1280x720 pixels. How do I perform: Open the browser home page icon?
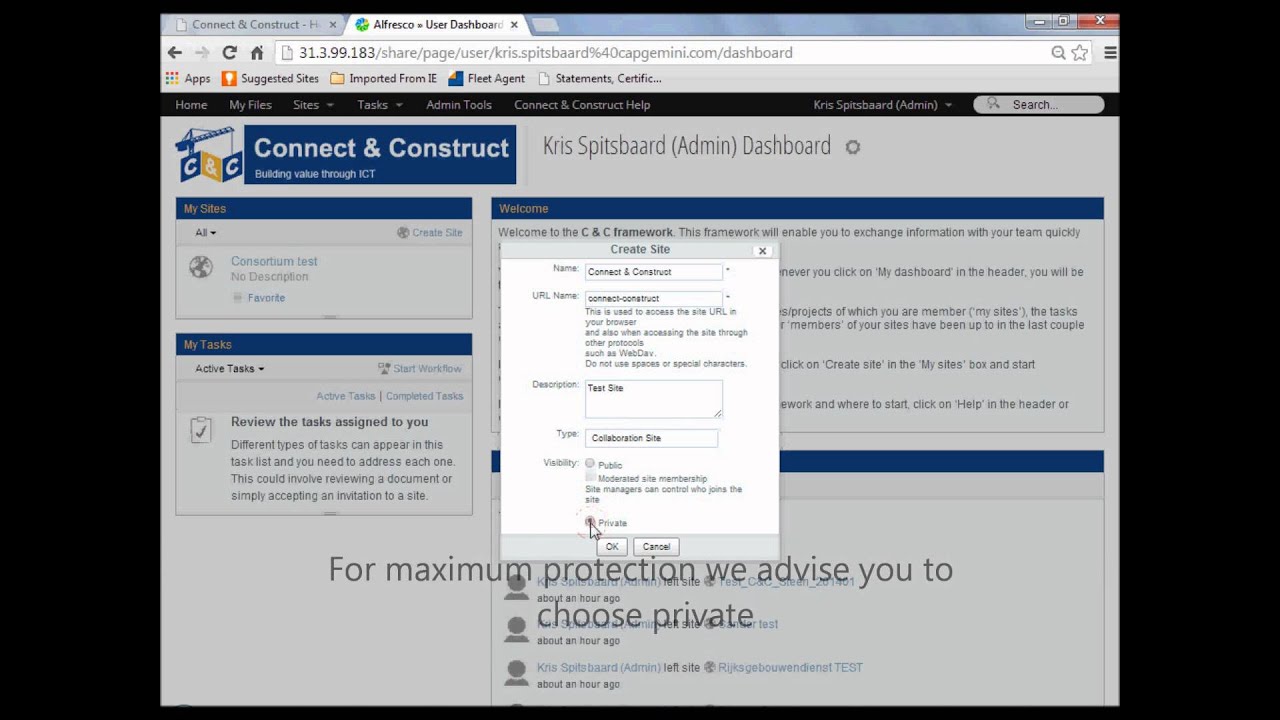(x=257, y=53)
